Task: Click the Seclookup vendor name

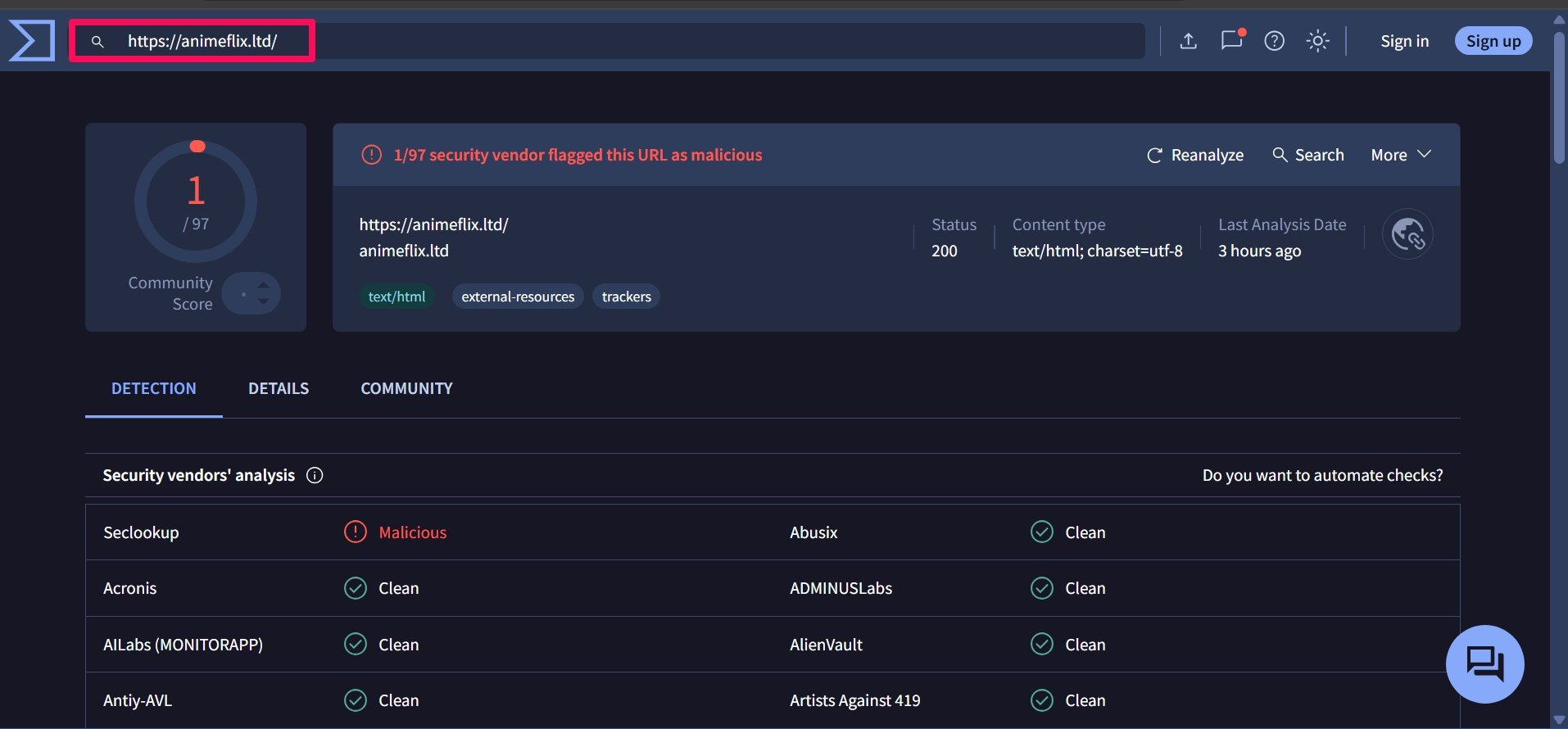Action: pyautogui.click(x=141, y=532)
